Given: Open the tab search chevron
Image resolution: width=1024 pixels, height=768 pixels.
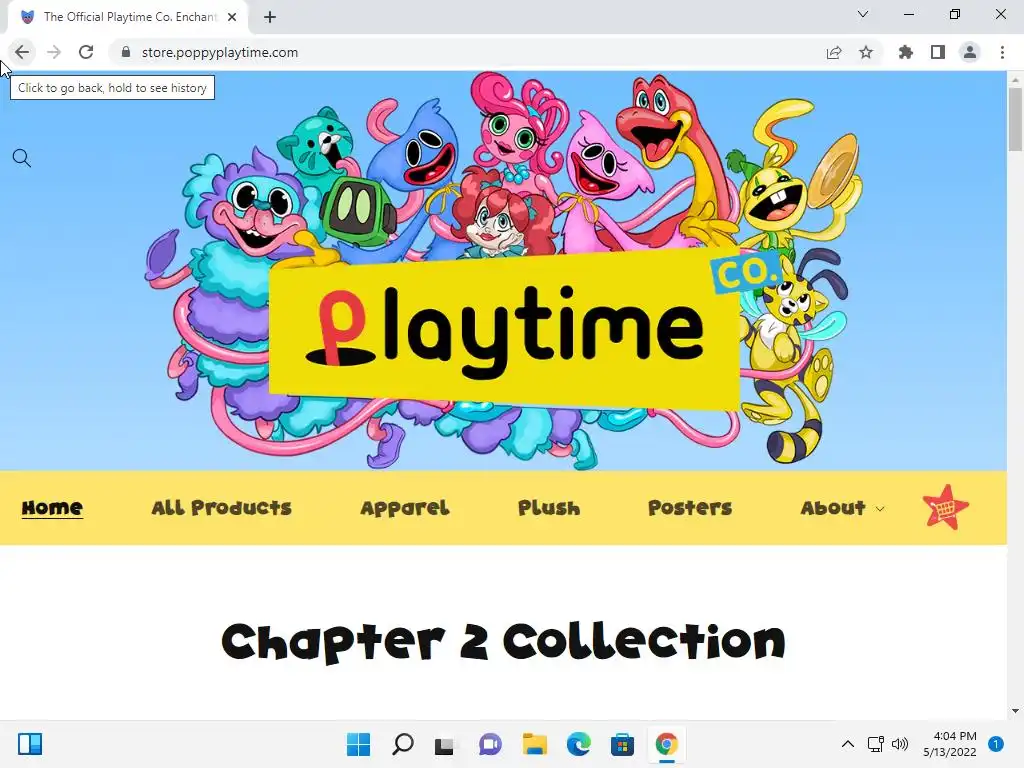Looking at the screenshot, I should [863, 14].
